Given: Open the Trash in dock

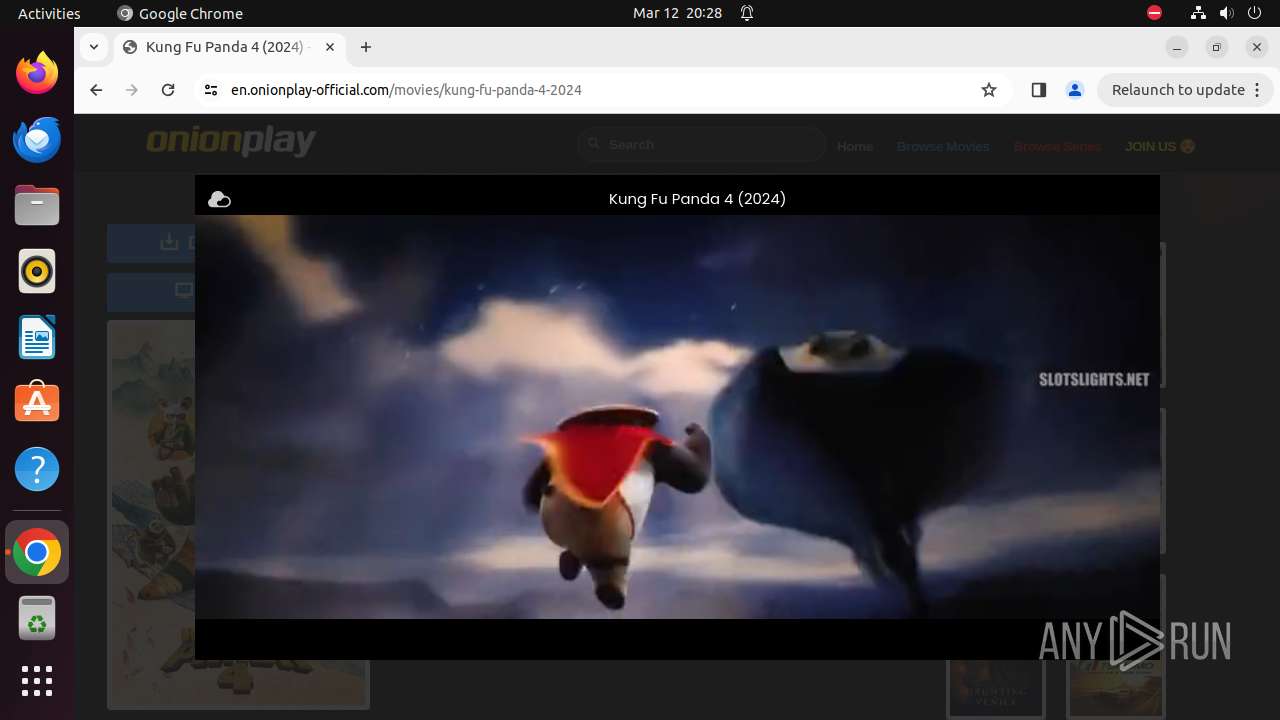Looking at the screenshot, I should (37, 619).
